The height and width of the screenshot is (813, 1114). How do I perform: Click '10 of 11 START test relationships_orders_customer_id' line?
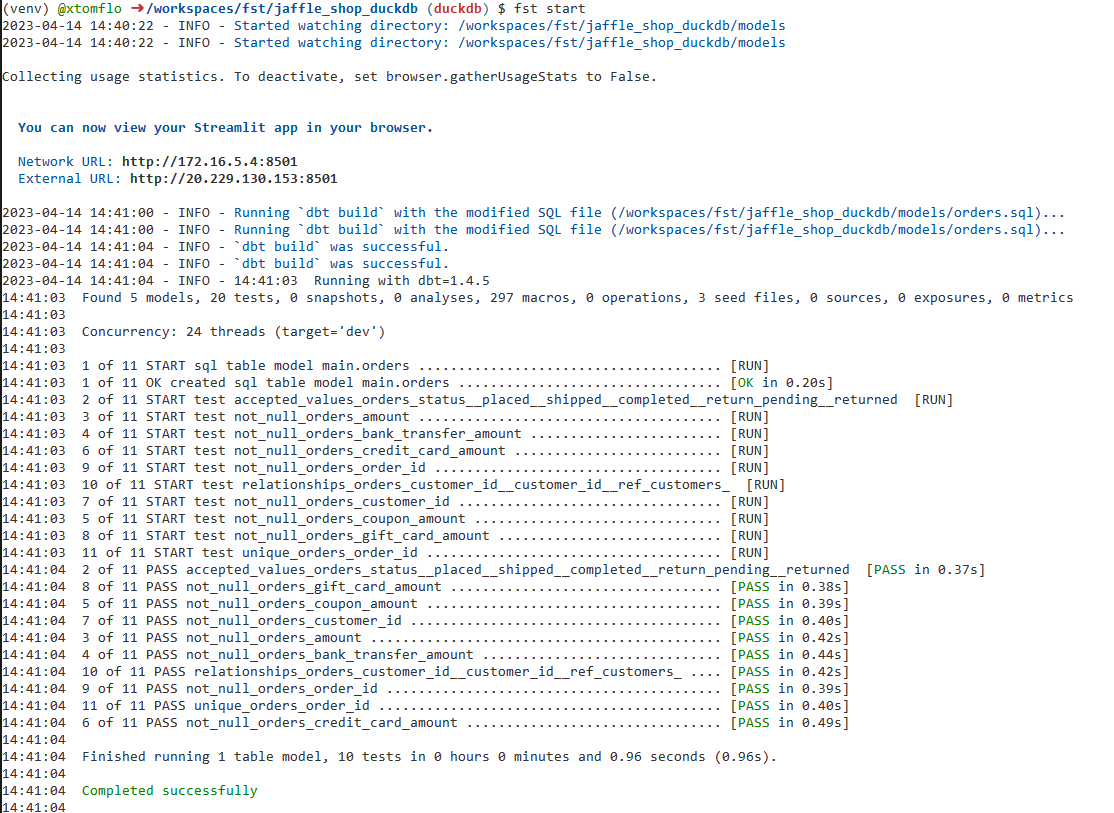(x=406, y=484)
